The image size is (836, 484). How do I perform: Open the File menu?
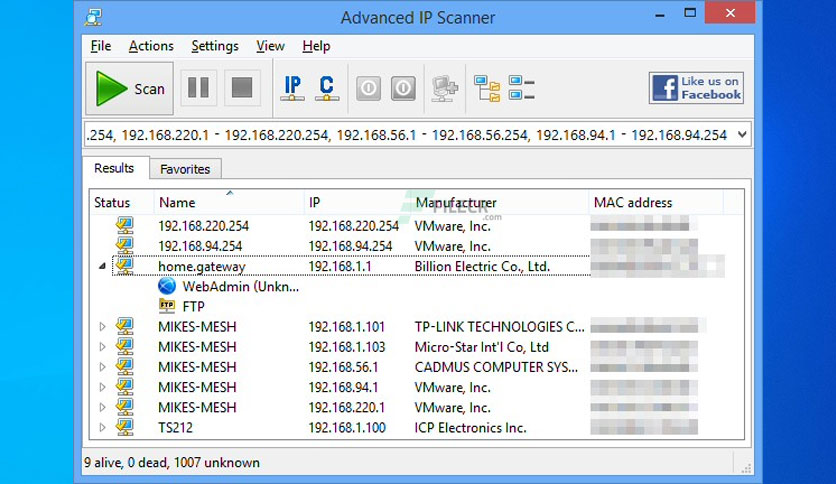101,46
